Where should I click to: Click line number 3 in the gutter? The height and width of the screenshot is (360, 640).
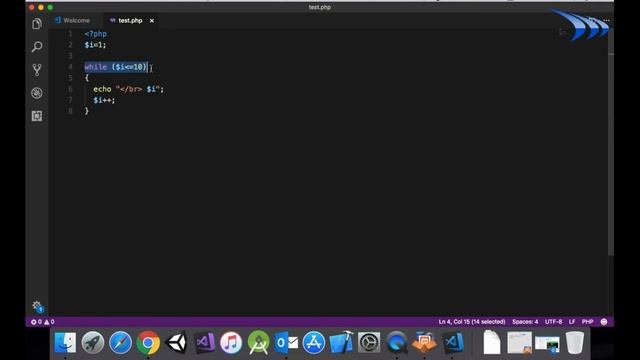tap(70, 56)
